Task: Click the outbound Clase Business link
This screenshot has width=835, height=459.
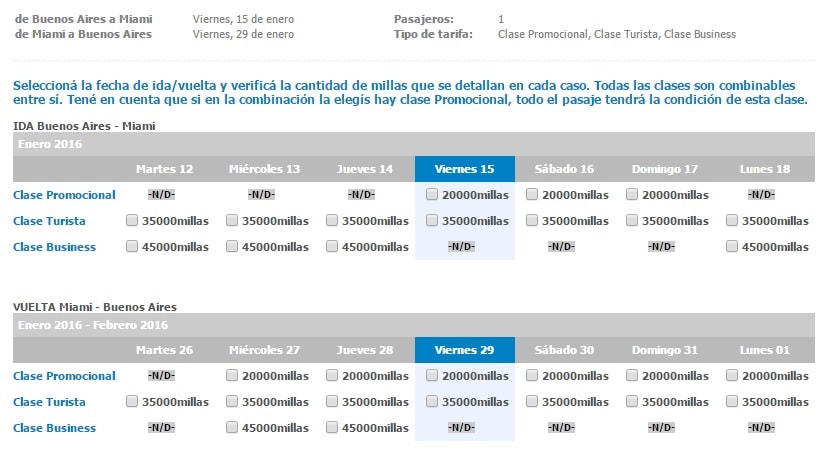Action: tap(54, 247)
